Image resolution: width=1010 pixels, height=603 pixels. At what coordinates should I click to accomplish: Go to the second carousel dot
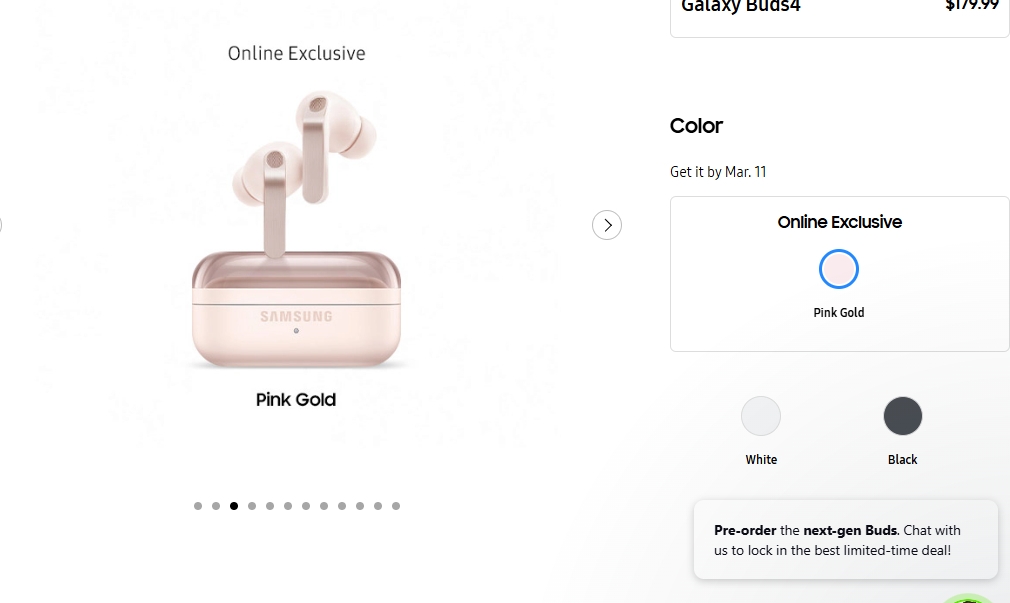coord(216,506)
